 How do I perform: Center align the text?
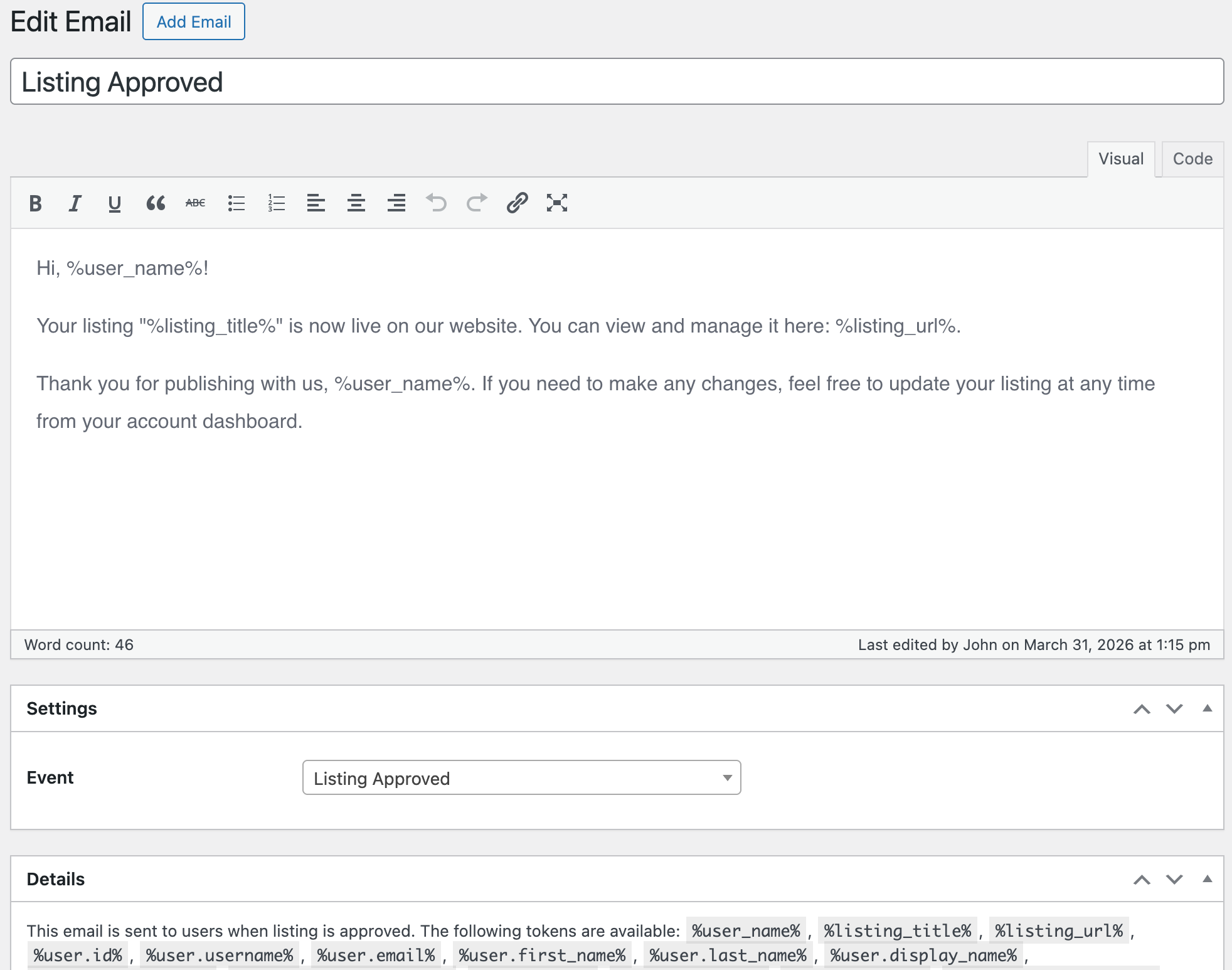click(x=356, y=203)
